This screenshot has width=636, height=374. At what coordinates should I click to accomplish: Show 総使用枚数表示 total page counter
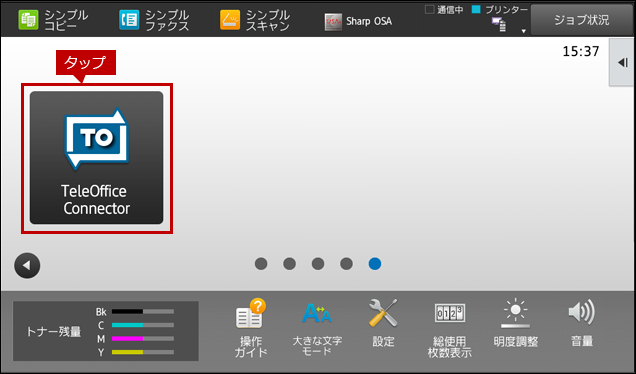pos(449,329)
